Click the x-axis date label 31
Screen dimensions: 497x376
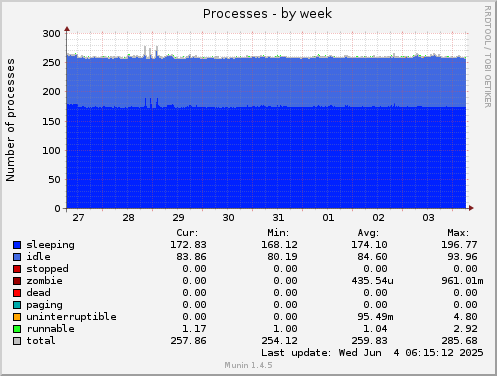[x=278, y=218]
